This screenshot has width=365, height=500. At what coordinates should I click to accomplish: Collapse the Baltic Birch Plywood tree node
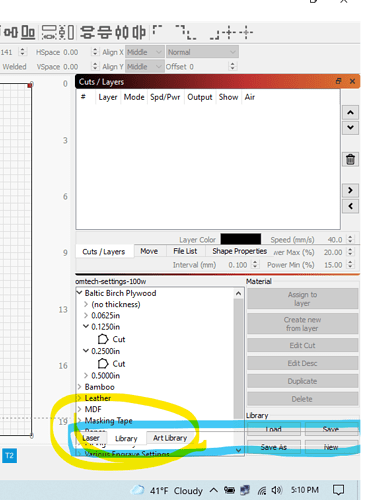click(79, 293)
